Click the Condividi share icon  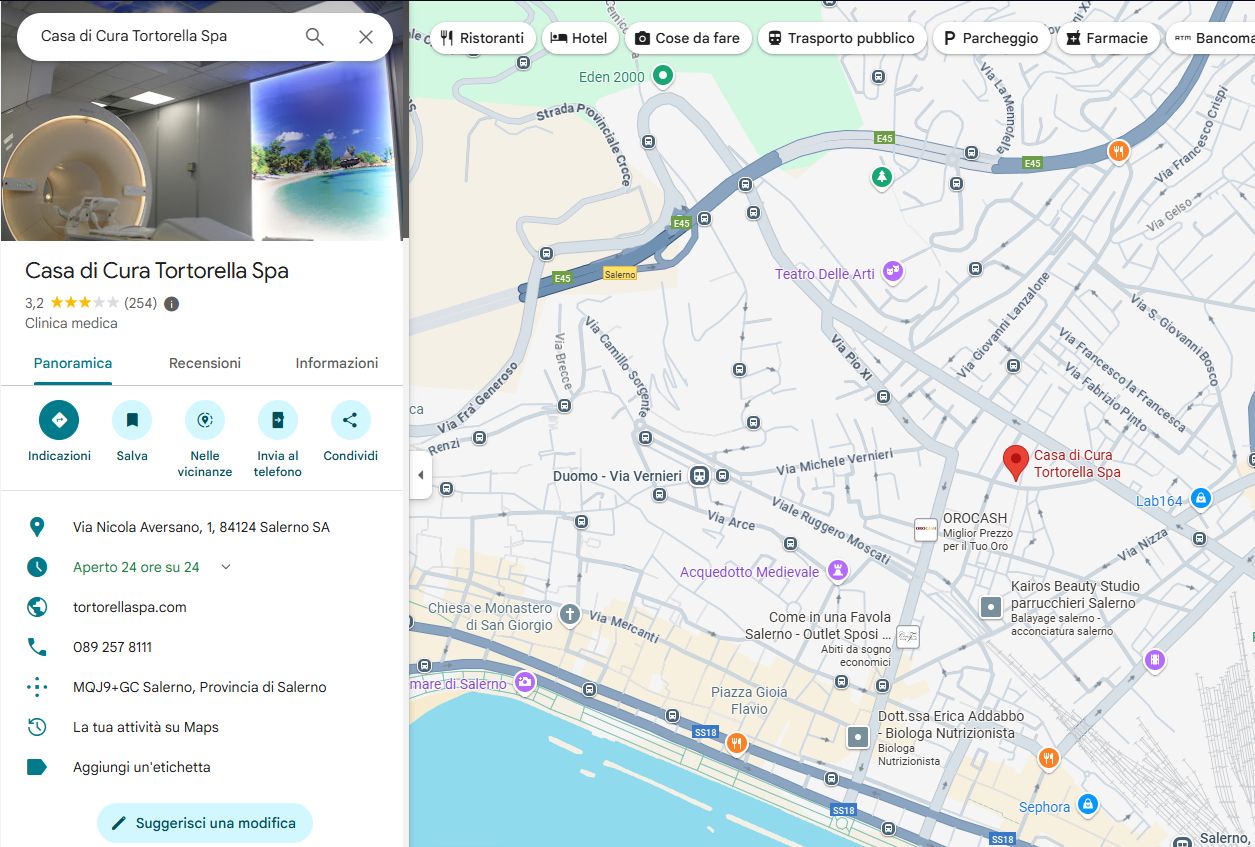point(350,420)
